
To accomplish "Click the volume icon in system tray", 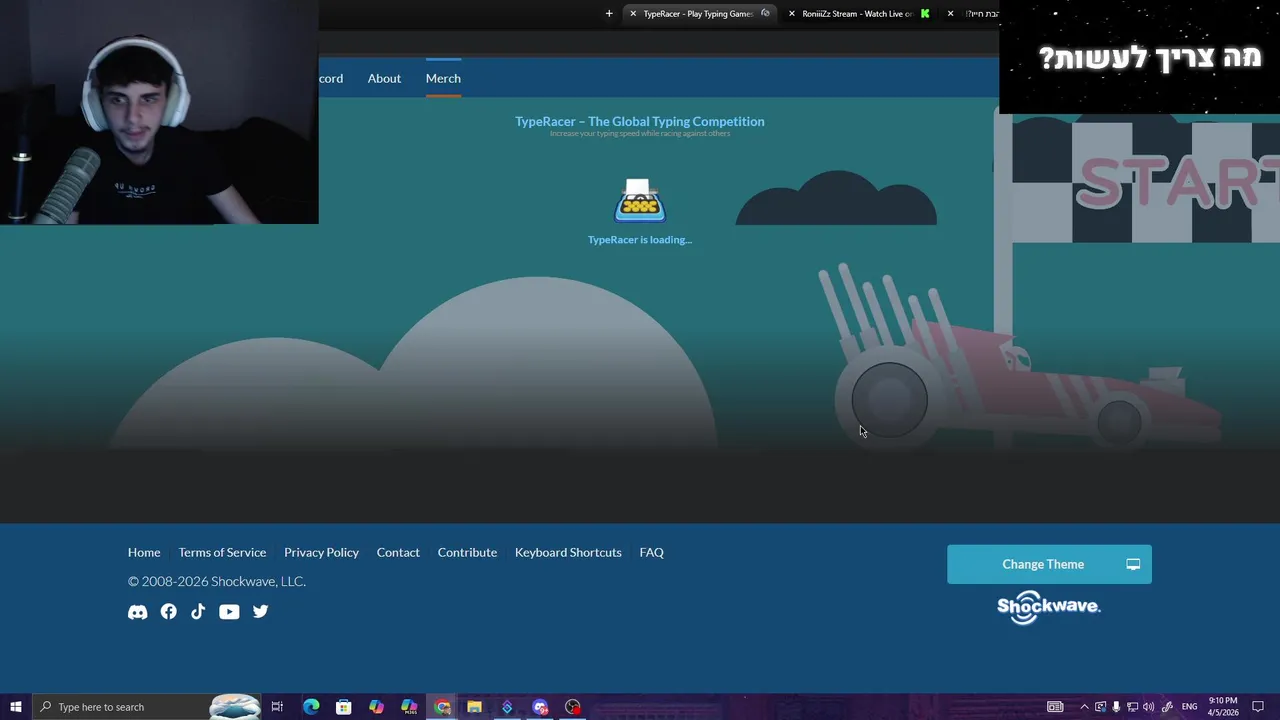I will click(1148, 707).
